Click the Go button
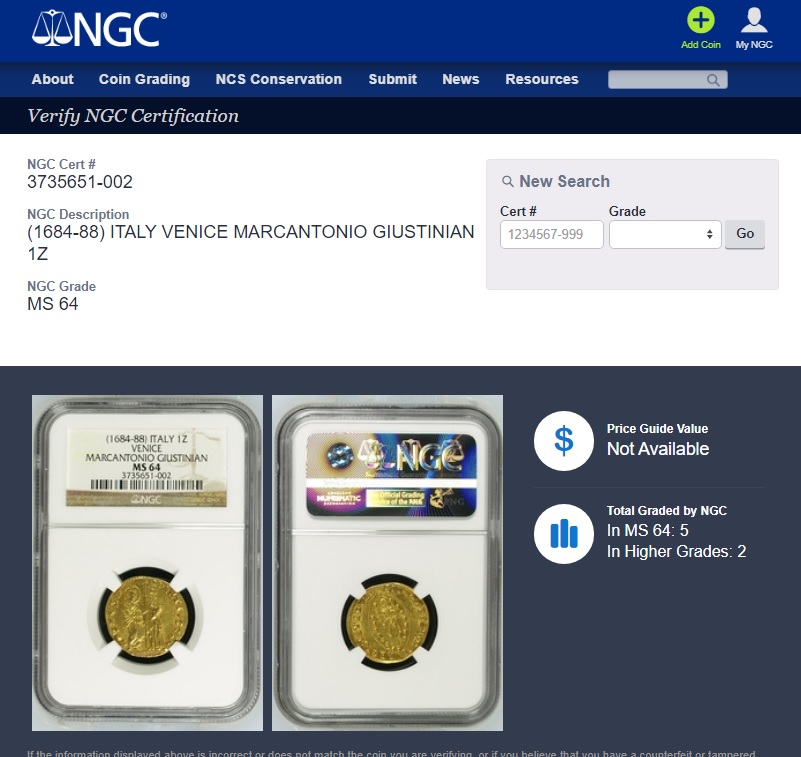The height and width of the screenshot is (757, 801). coord(745,234)
